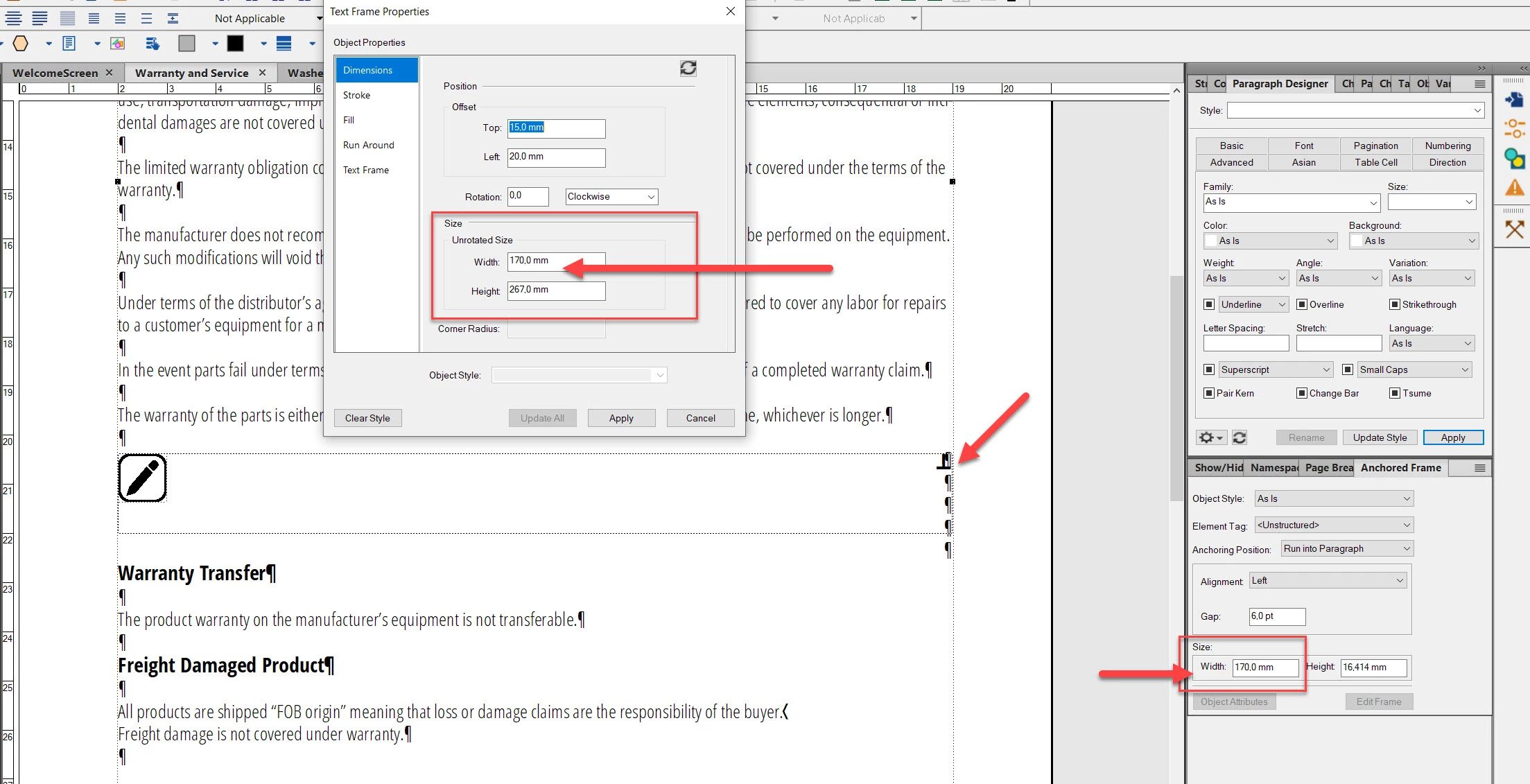The height and width of the screenshot is (784, 1530).
Task: Open the font Family dropdown
Action: click(1292, 202)
